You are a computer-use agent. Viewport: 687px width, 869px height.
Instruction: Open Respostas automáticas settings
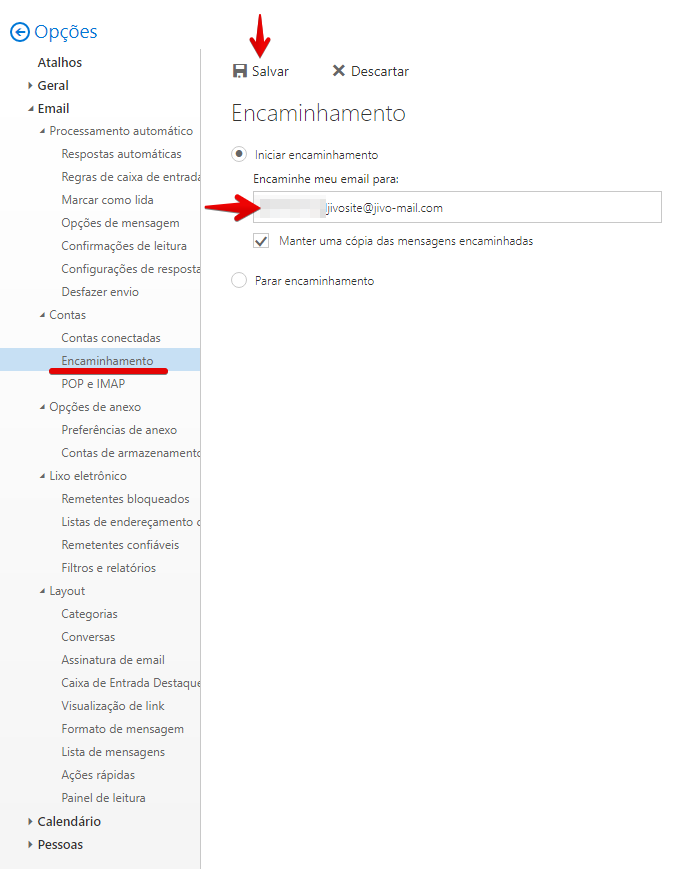pos(121,154)
